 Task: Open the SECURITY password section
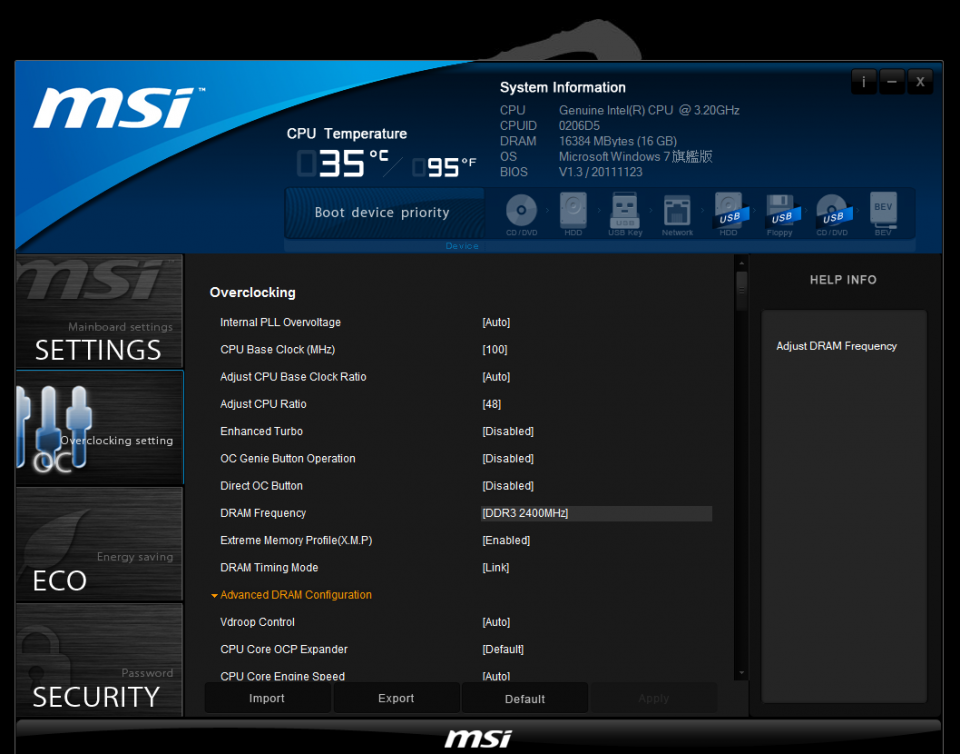click(x=99, y=659)
